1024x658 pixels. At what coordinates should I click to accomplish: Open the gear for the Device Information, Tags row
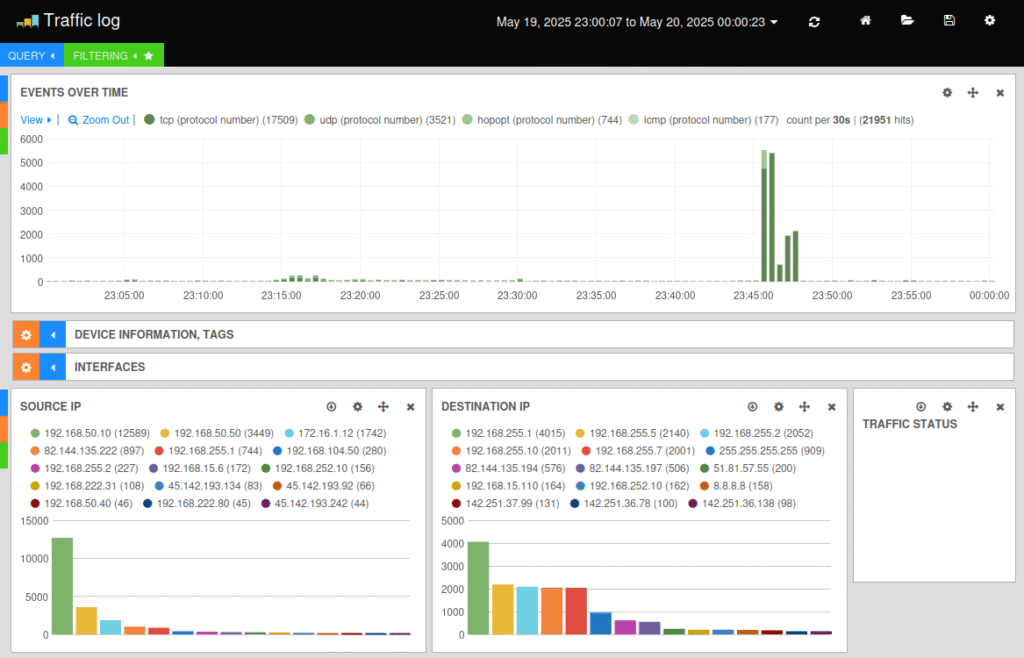[26, 335]
